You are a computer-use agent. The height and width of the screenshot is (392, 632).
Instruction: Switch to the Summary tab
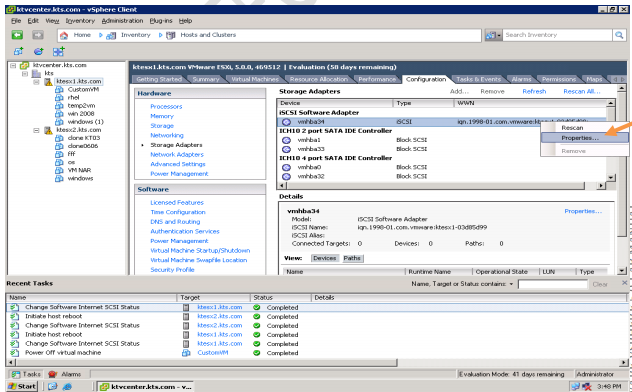pos(206,79)
